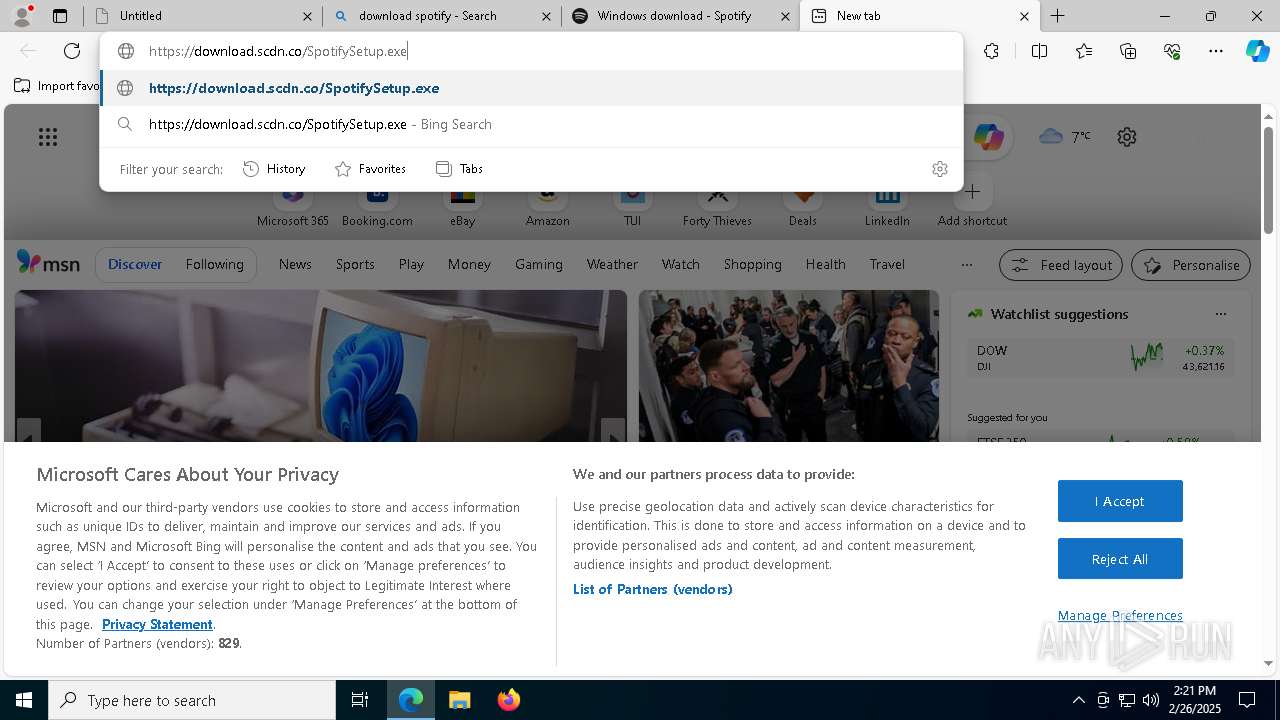Open the Windows notification center
The height and width of the screenshot is (720, 1280).
(1247, 700)
